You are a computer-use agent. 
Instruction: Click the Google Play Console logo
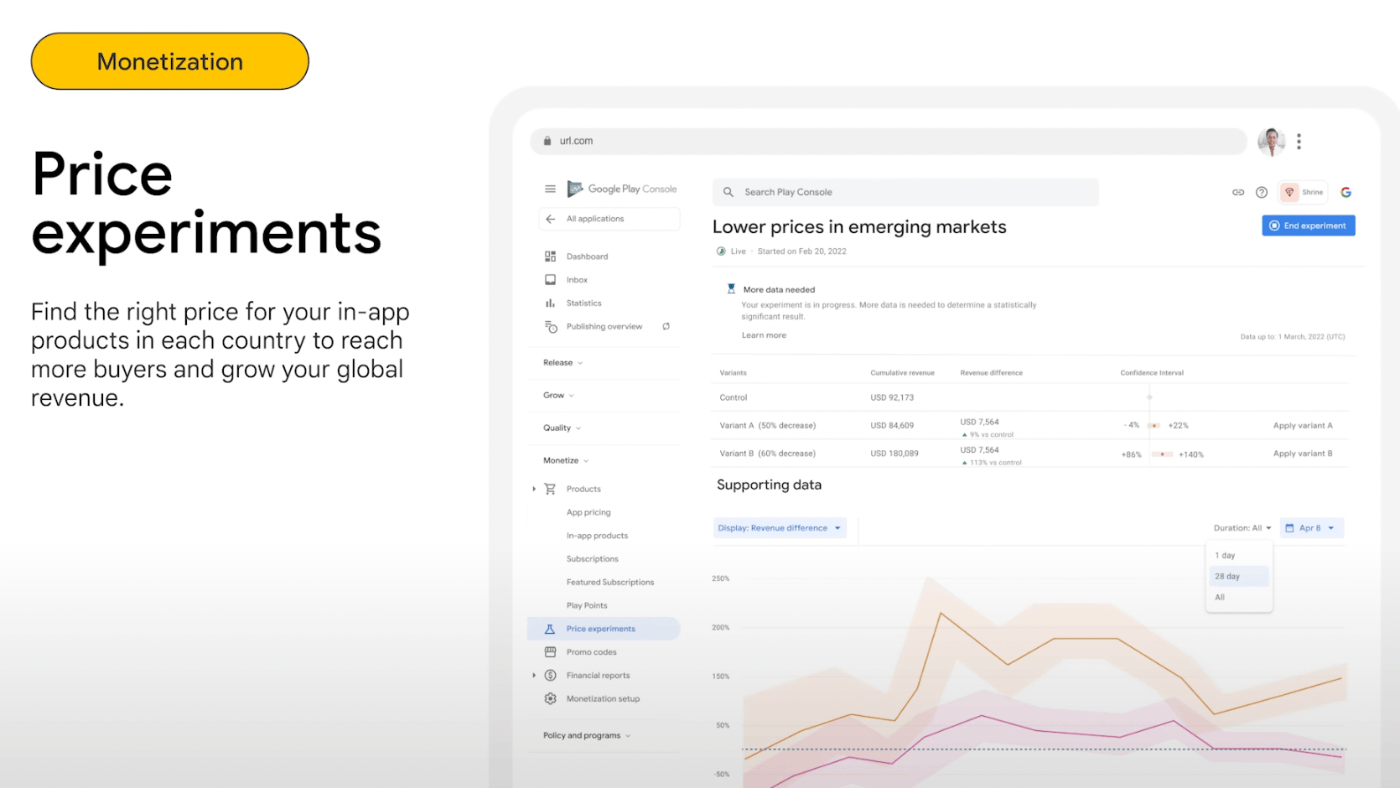[x=622, y=189]
